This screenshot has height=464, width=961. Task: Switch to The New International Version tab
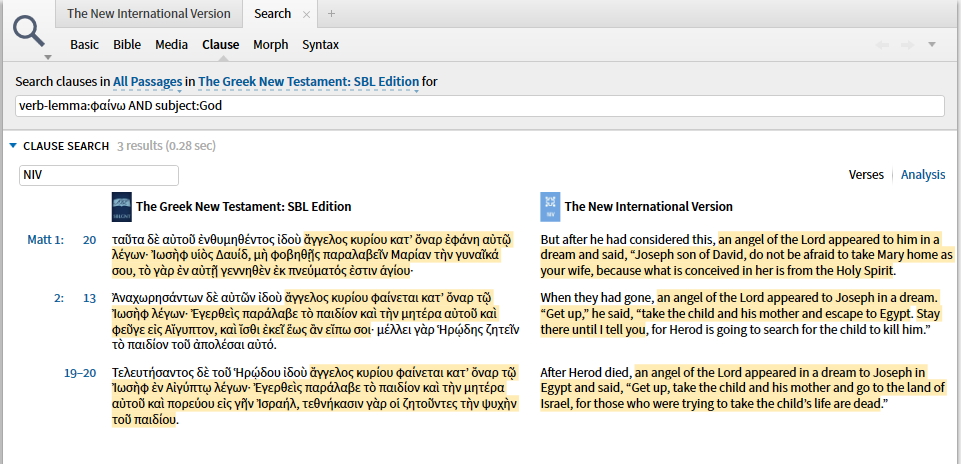(148, 13)
